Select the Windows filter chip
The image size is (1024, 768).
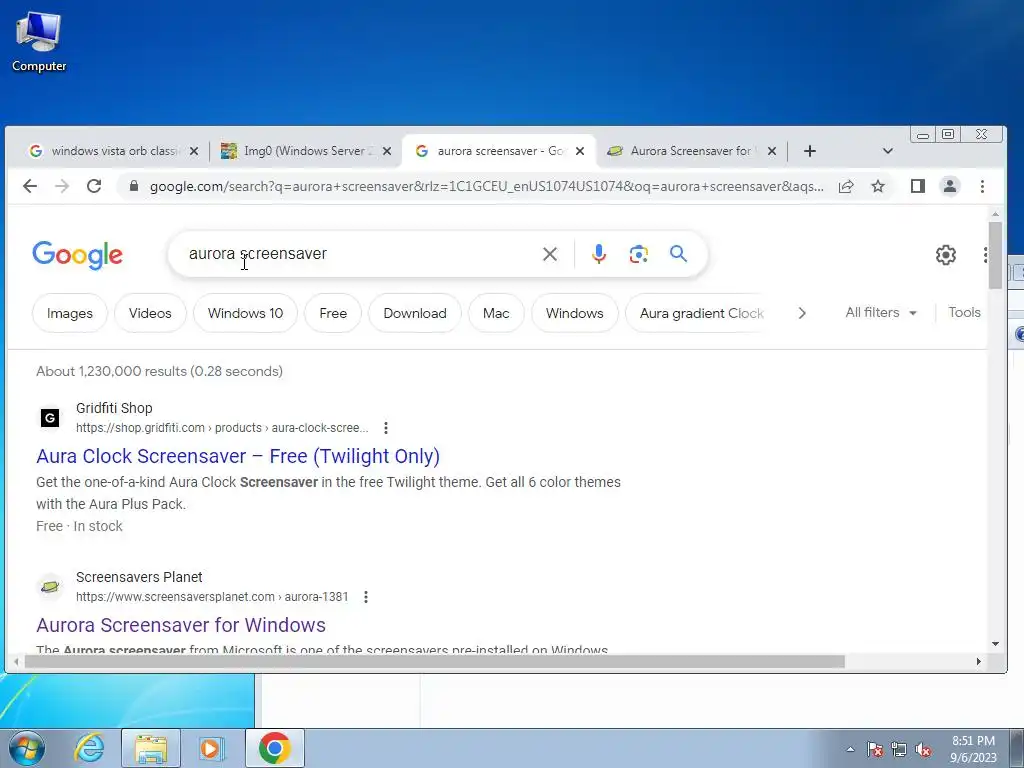575,313
